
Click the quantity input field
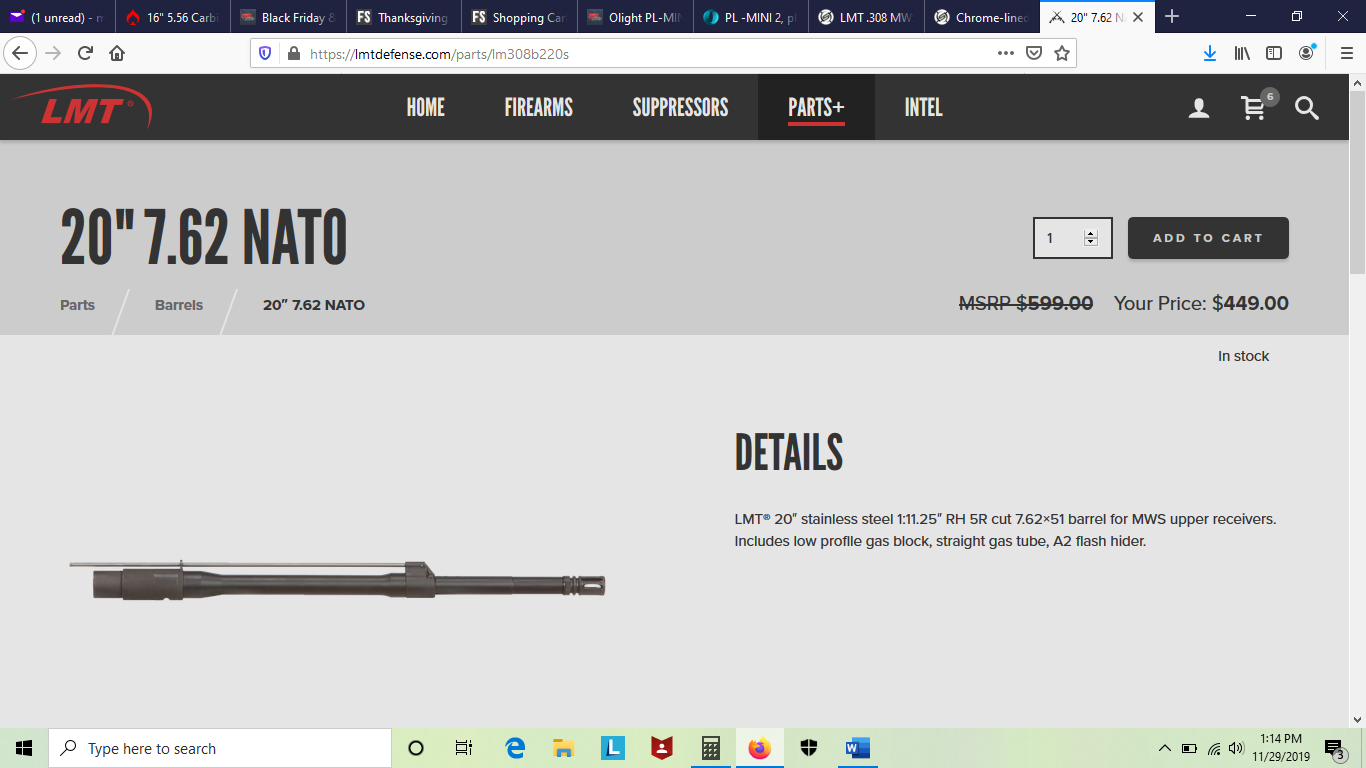[x=1072, y=238]
